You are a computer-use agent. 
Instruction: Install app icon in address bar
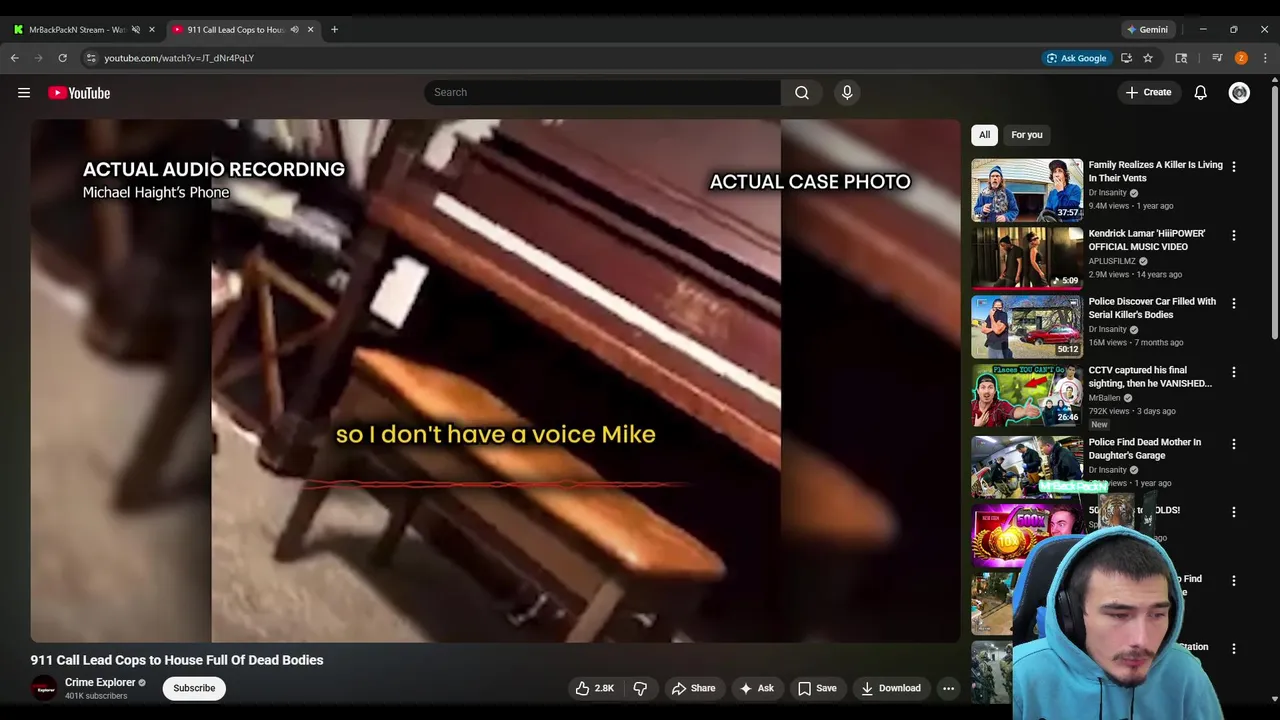(1126, 58)
